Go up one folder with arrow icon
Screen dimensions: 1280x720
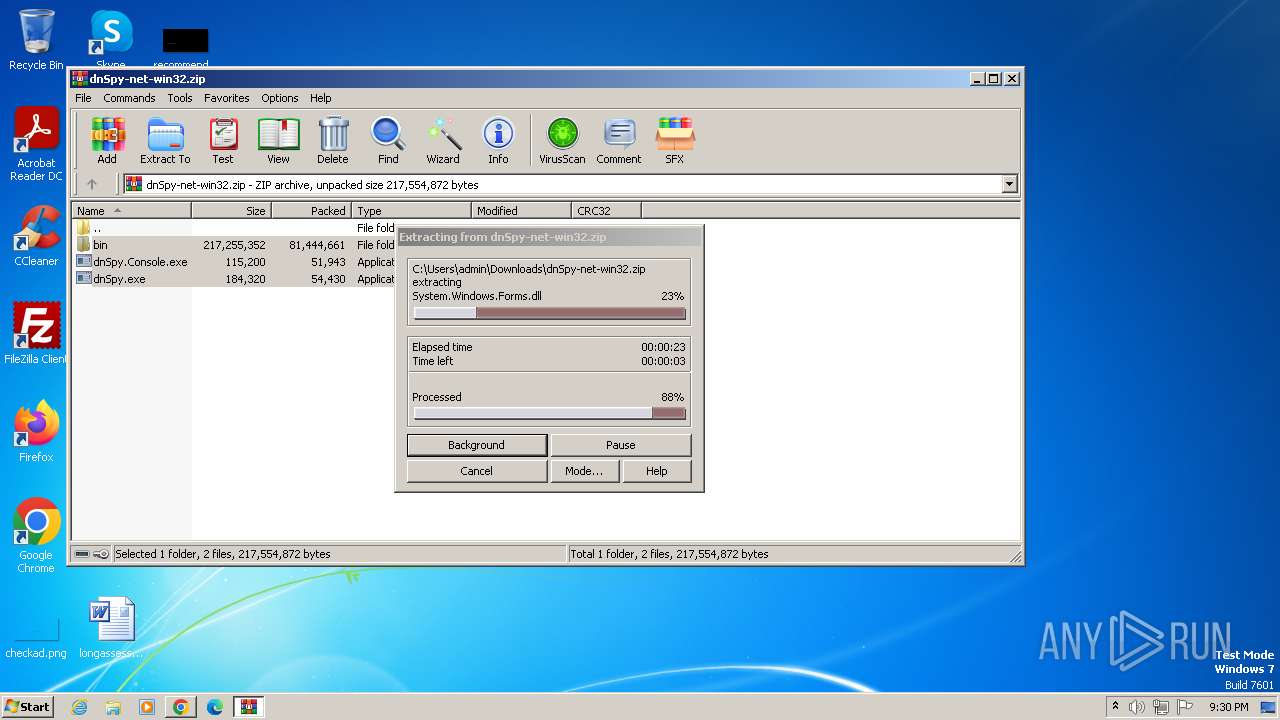tap(92, 184)
